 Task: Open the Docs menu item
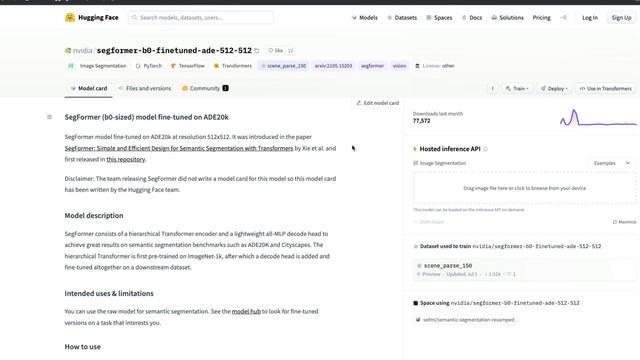point(472,18)
